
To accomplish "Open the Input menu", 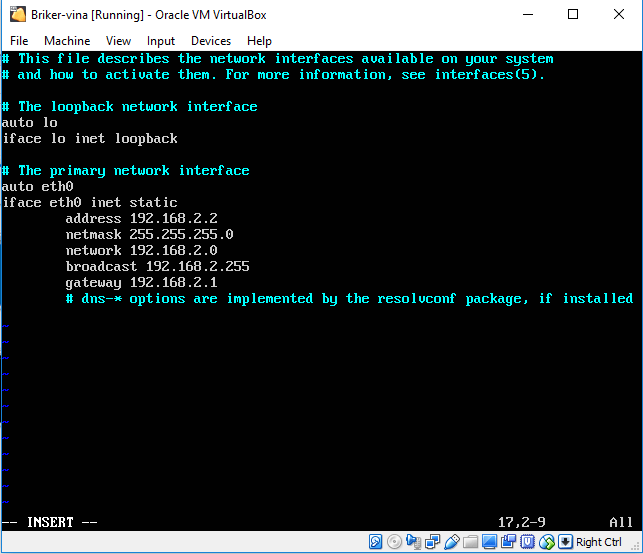I will 160,41.
